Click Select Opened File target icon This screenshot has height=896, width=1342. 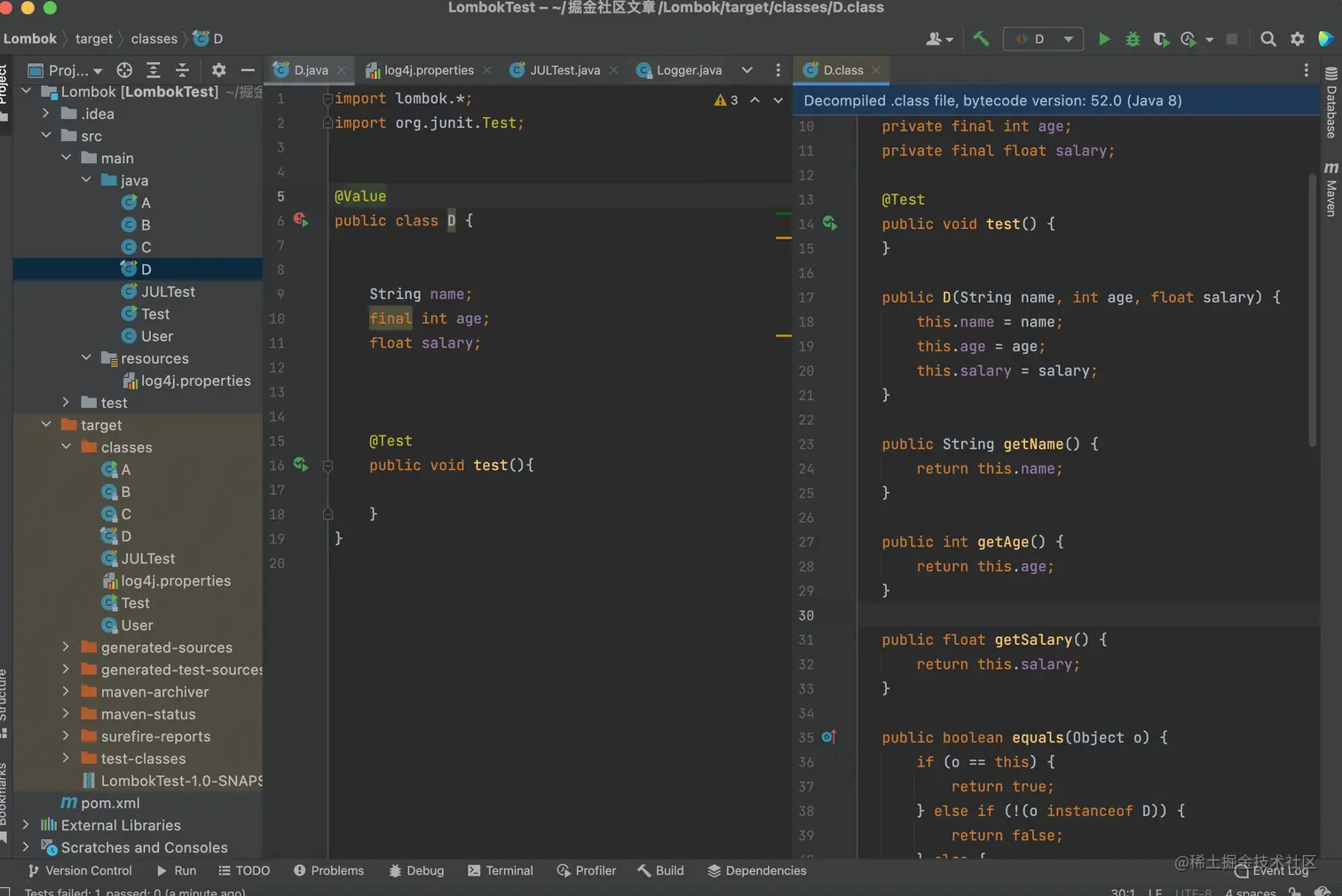tap(124, 70)
